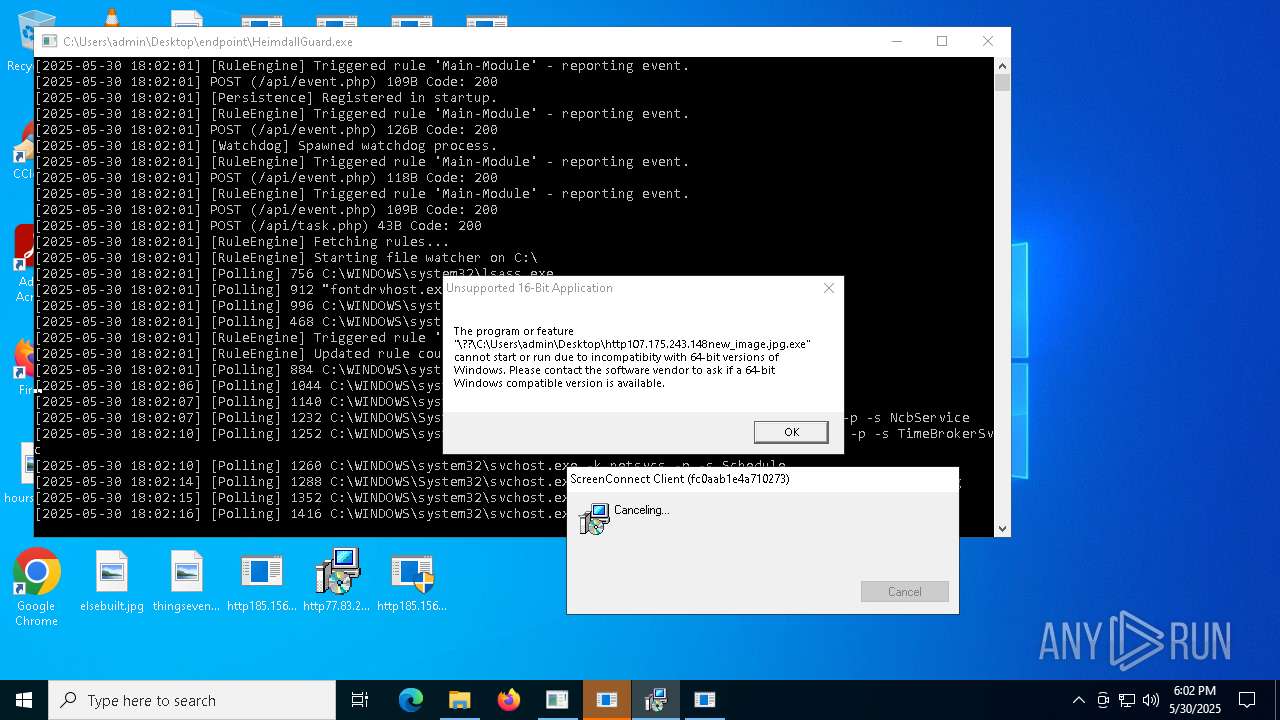The height and width of the screenshot is (720, 1280).
Task: Click the '[Persistence] Registered in startup.' log line
Action: pos(266,98)
